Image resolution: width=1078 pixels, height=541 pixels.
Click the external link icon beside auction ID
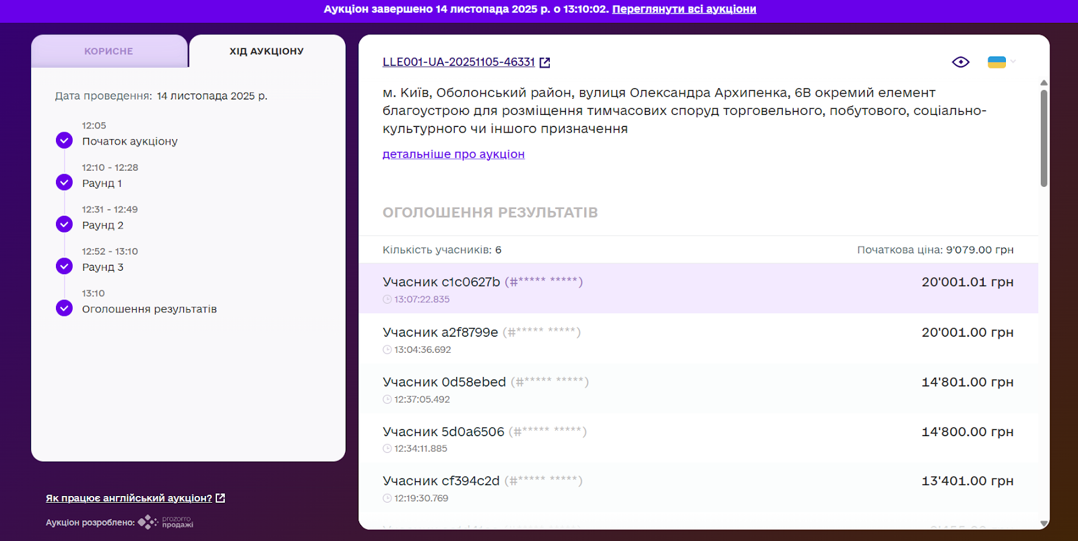[x=545, y=62]
